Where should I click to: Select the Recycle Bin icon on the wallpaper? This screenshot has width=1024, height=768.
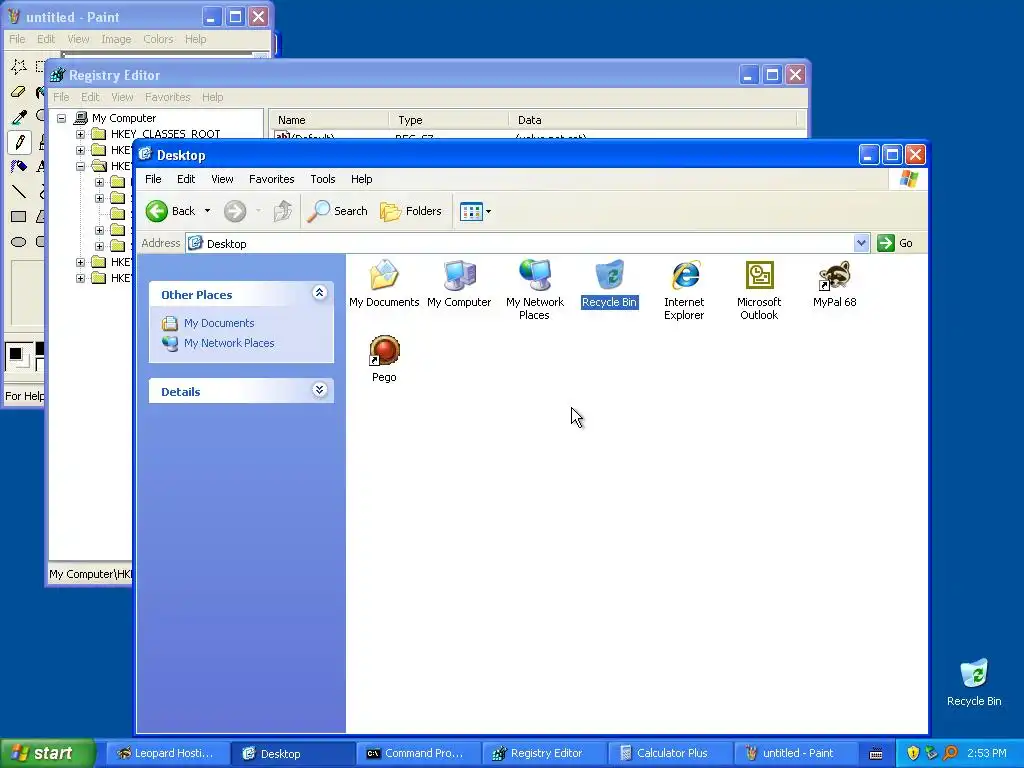974,682
